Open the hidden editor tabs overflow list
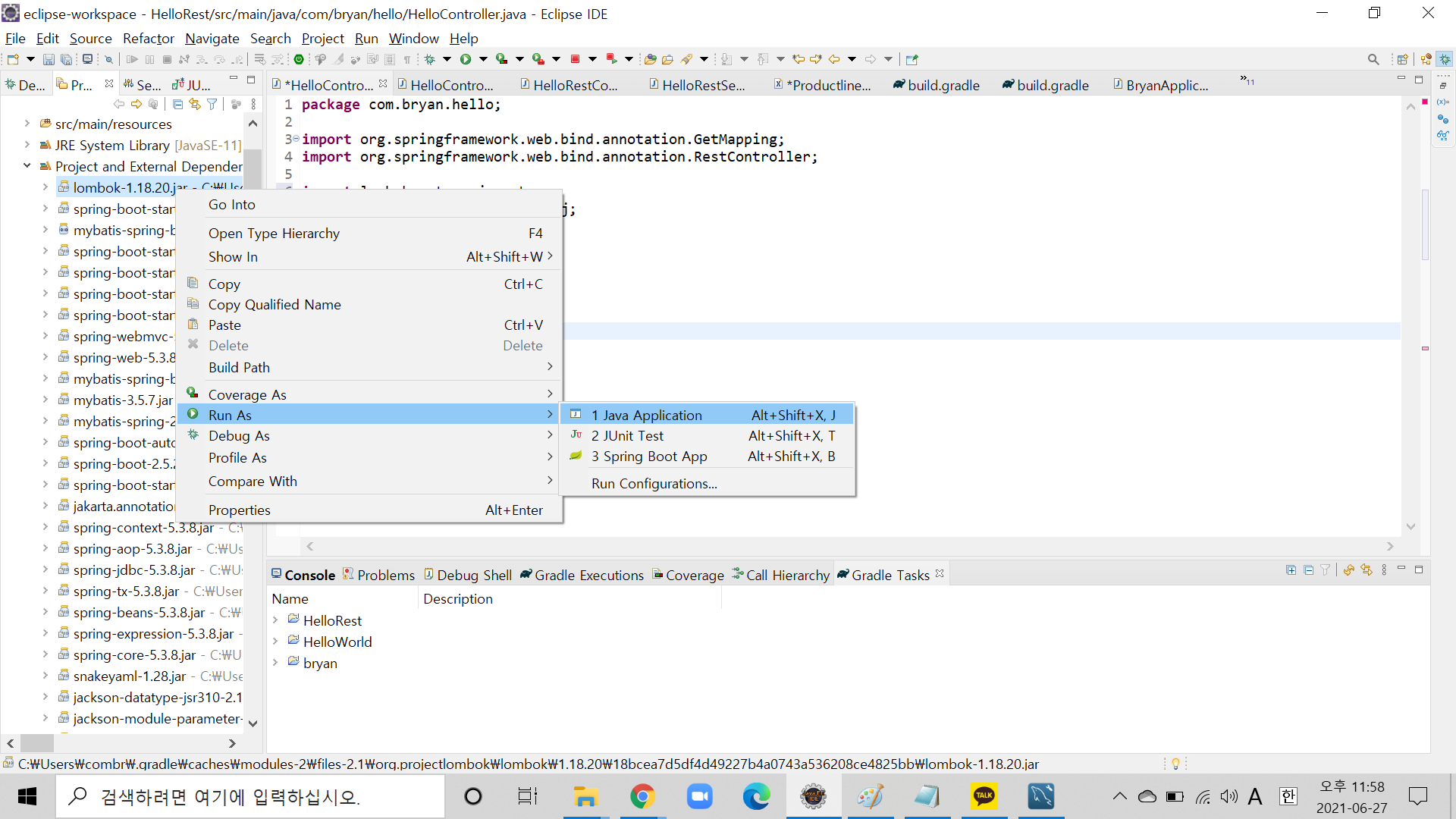The width and height of the screenshot is (1456, 819). tap(1246, 80)
